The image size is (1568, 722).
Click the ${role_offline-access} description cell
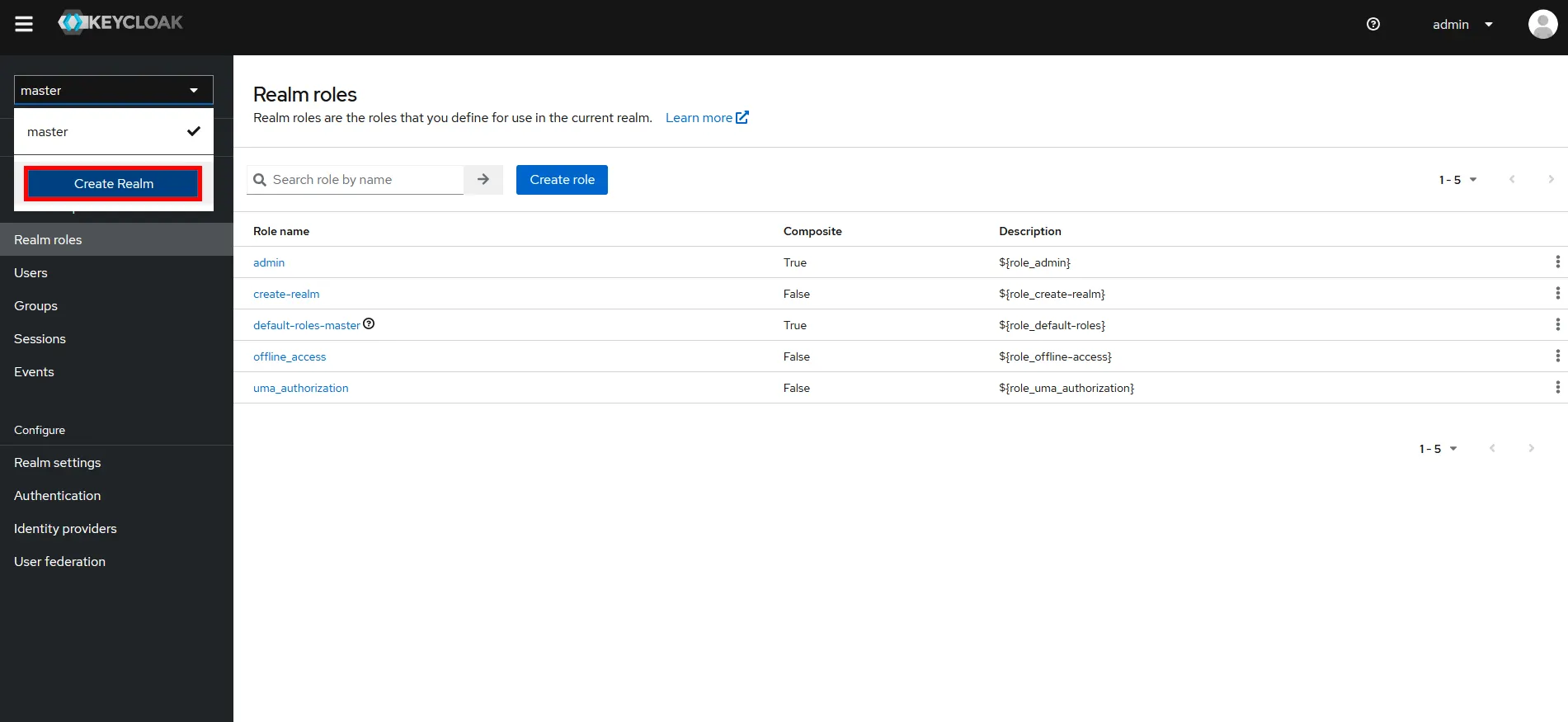pyautogui.click(x=1055, y=356)
